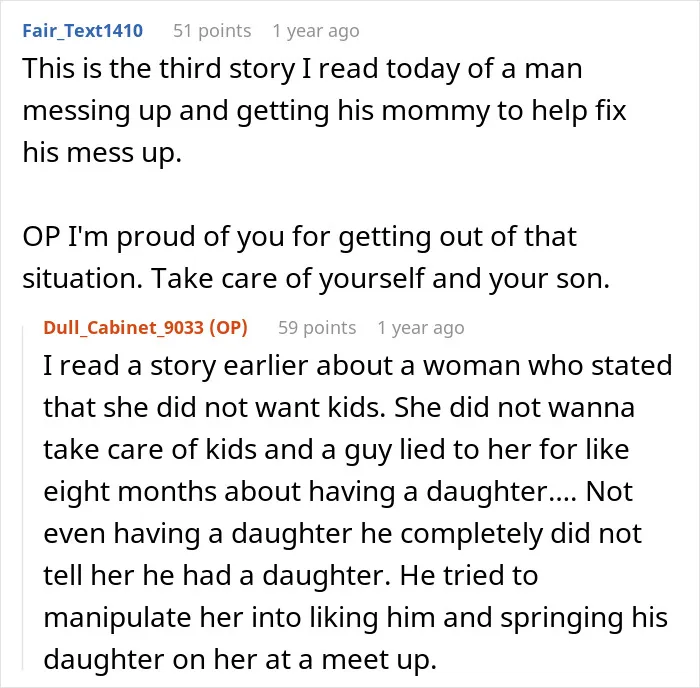Image resolution: width=700 pixels, height=688 pixels.
Task: Click the phrase 'Take care of yourself'
Action: coord(288,279)
